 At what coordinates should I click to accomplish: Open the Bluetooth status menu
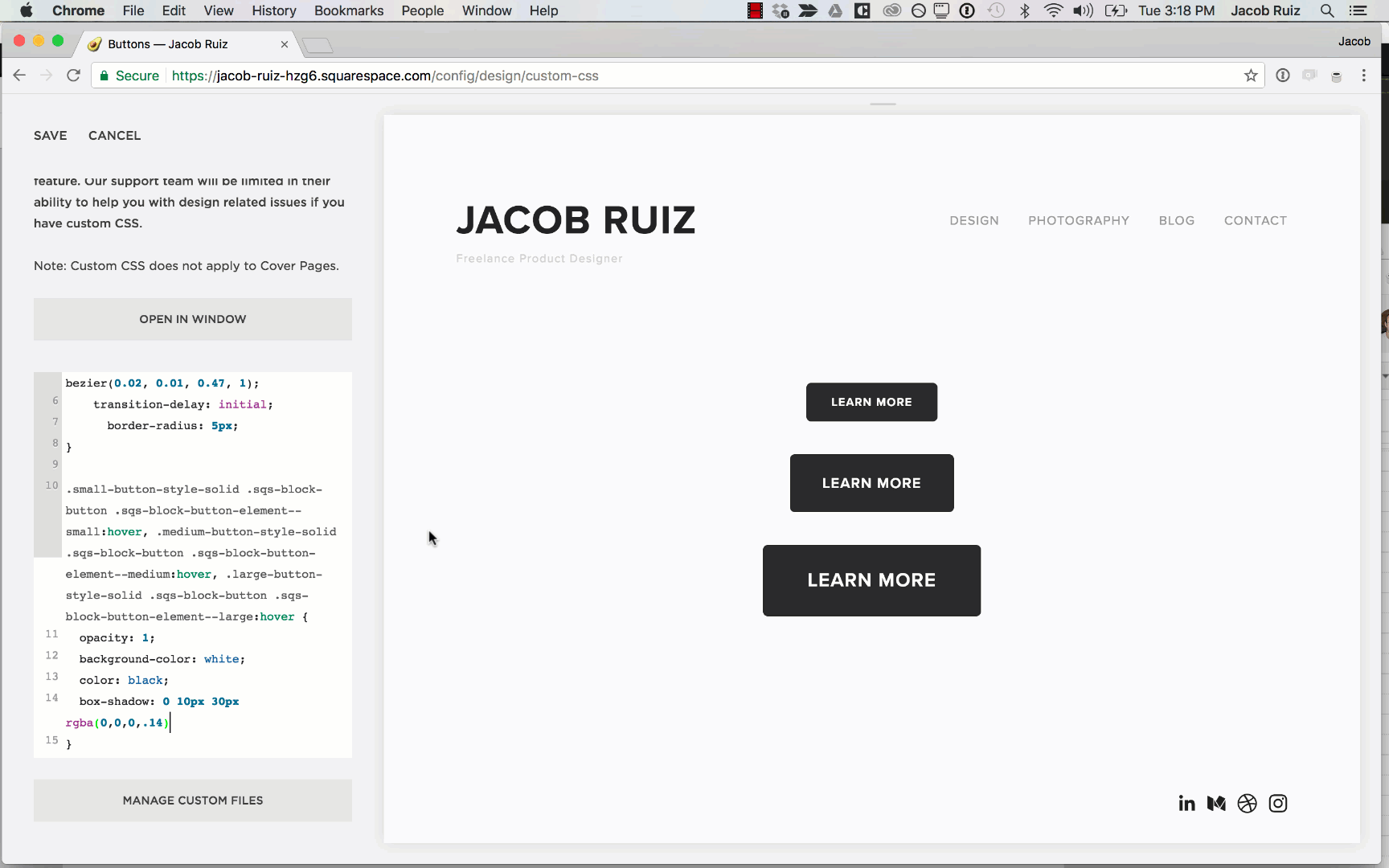pyautogui.click(x=1025, y=10)
